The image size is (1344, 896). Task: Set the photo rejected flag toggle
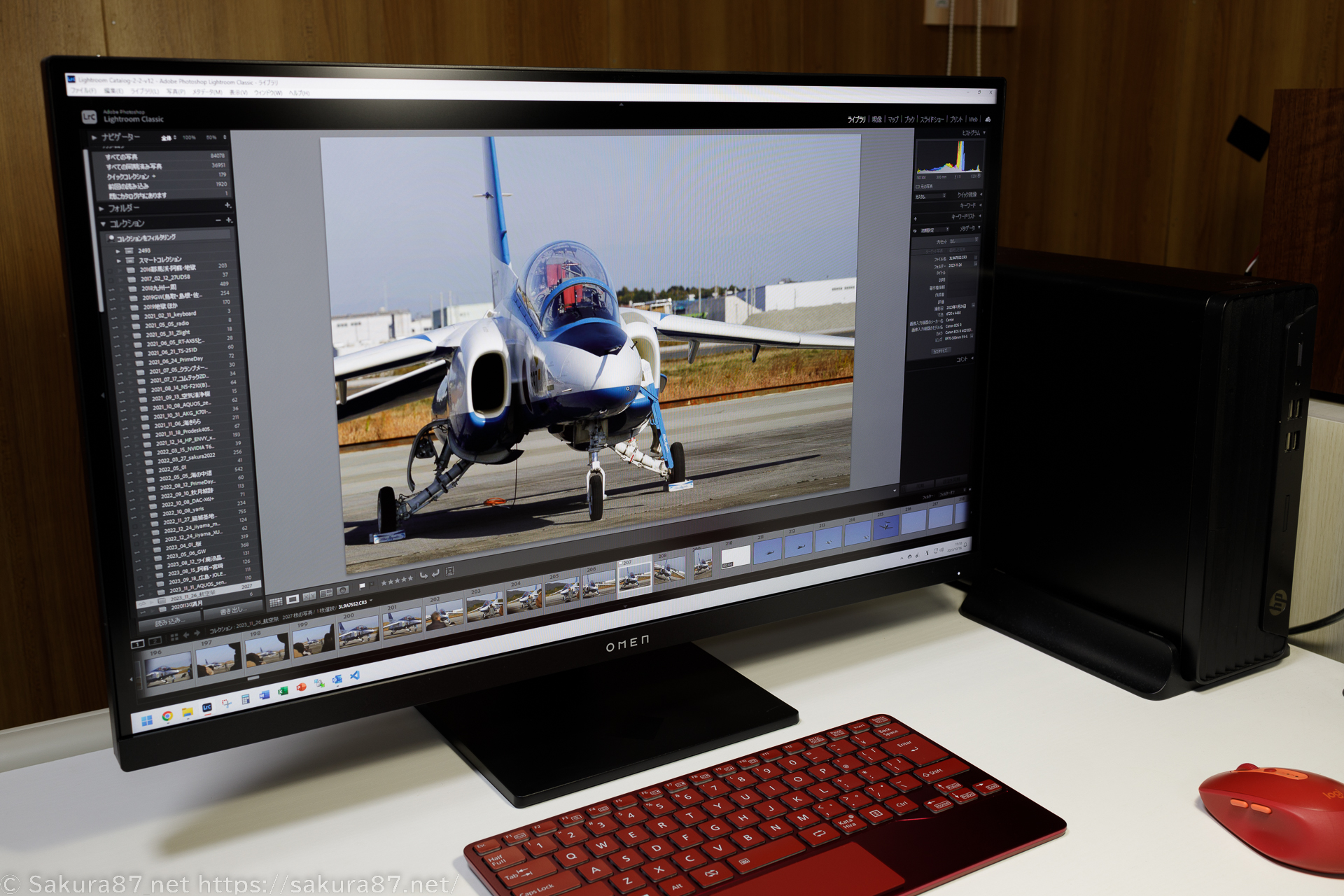coord(370,584)
